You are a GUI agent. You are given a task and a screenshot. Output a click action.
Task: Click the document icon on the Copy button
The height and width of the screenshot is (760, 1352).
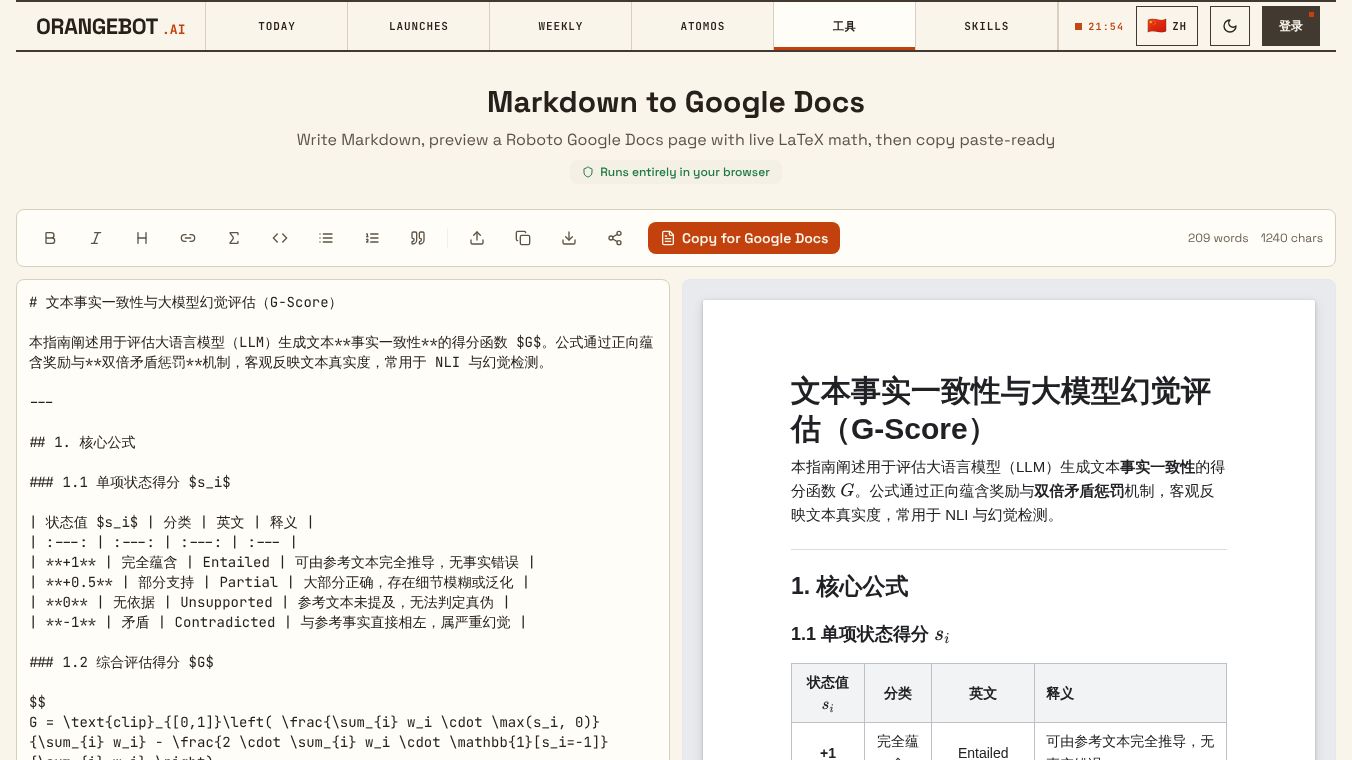(668, 238)
